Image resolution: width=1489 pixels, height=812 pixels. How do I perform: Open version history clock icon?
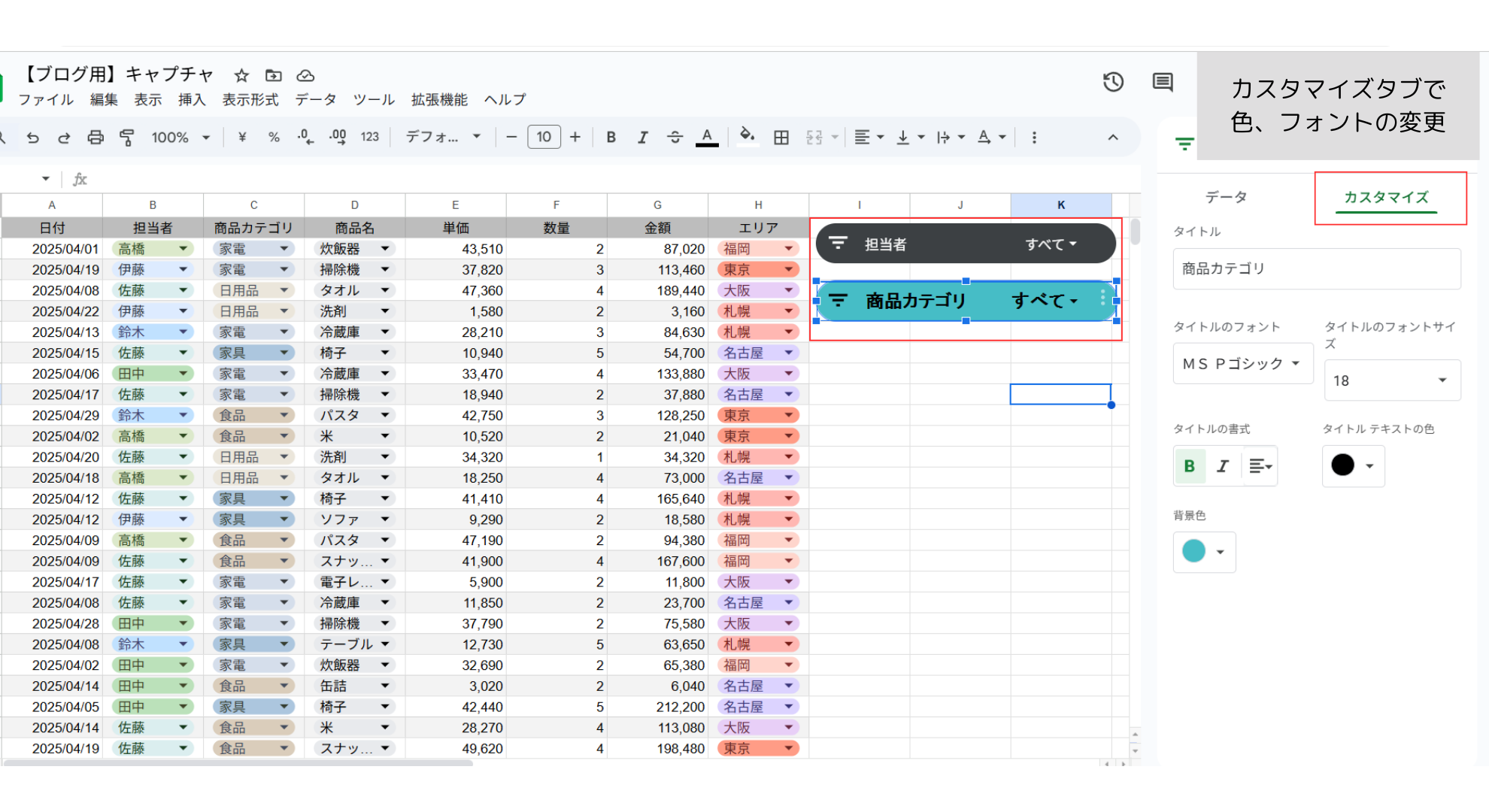pos(1113,82)
